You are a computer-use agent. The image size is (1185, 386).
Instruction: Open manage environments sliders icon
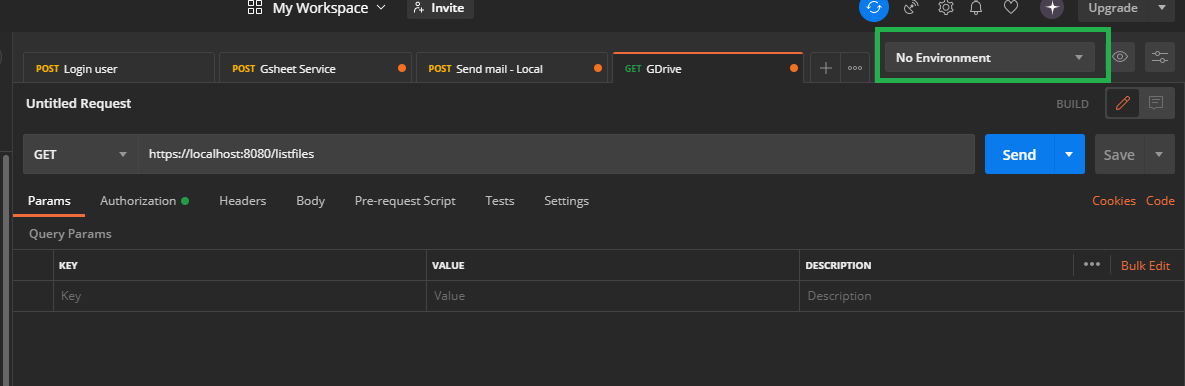click(x=1159, y=57)
